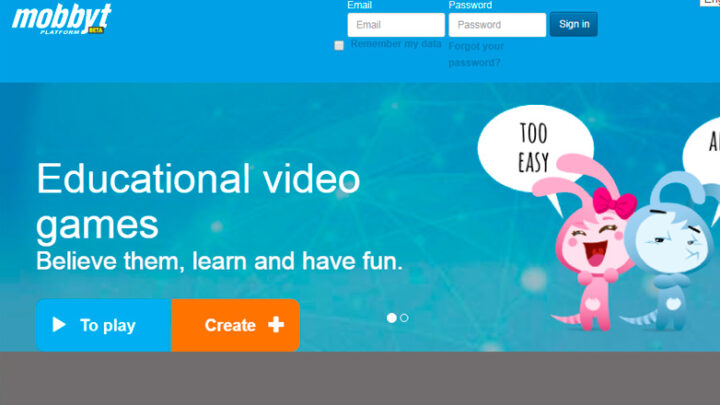Select the first carousel slide dot
720x405 pixels.
391,318
